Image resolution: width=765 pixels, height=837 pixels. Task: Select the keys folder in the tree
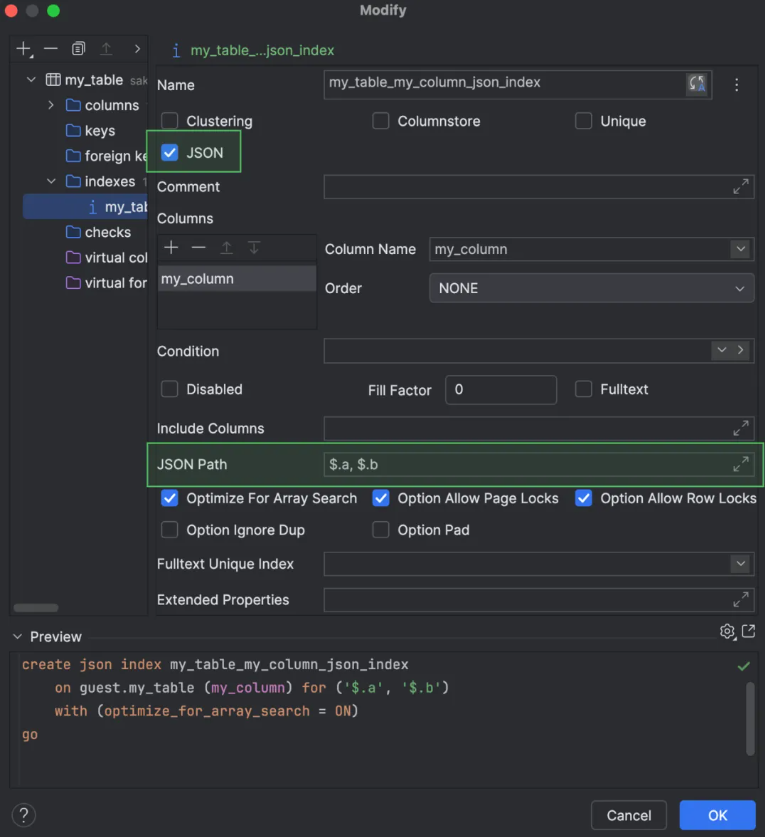99,131
